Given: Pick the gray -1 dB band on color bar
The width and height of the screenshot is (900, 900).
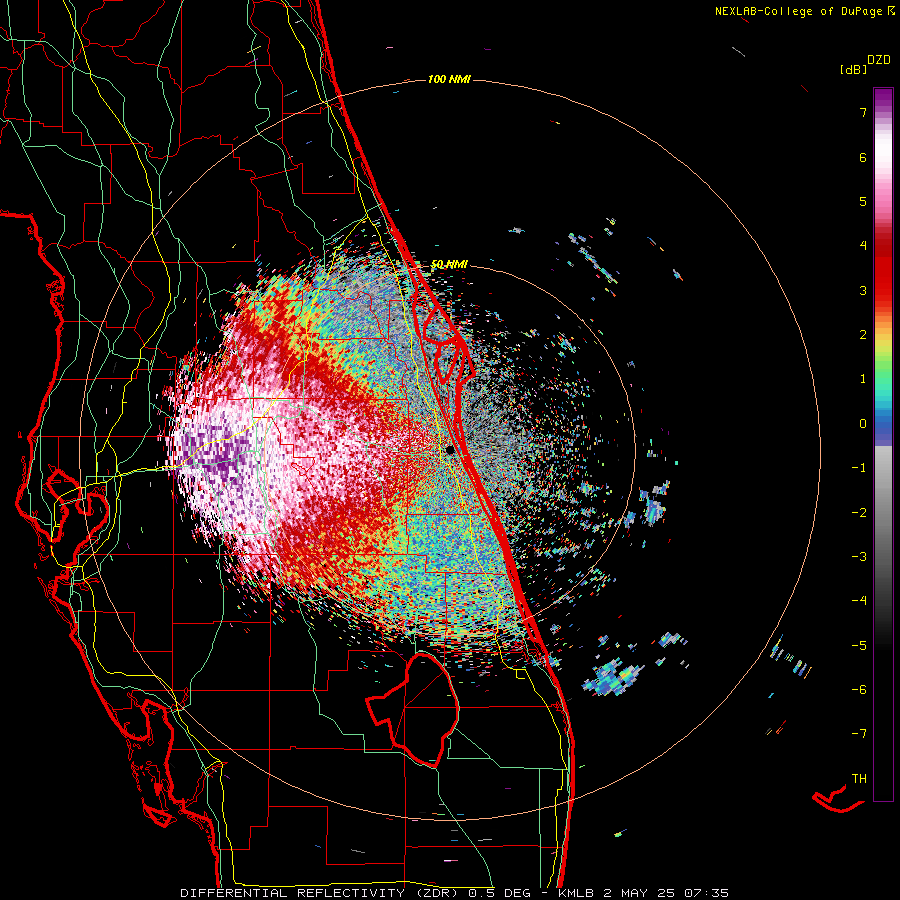Looking at the screenshot, I should 883,468.
